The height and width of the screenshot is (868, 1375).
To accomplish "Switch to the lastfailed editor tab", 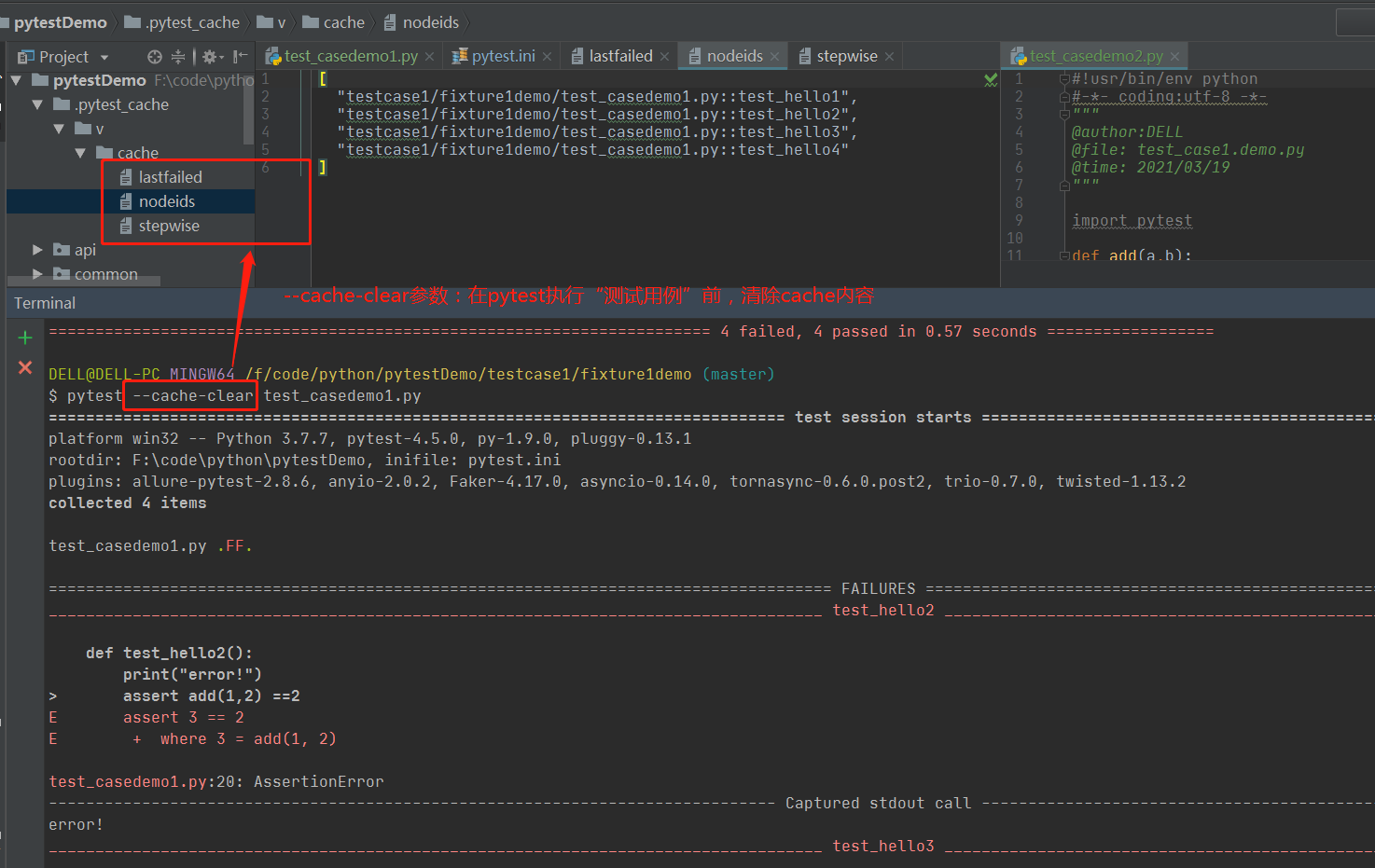I will coord(620,56).
